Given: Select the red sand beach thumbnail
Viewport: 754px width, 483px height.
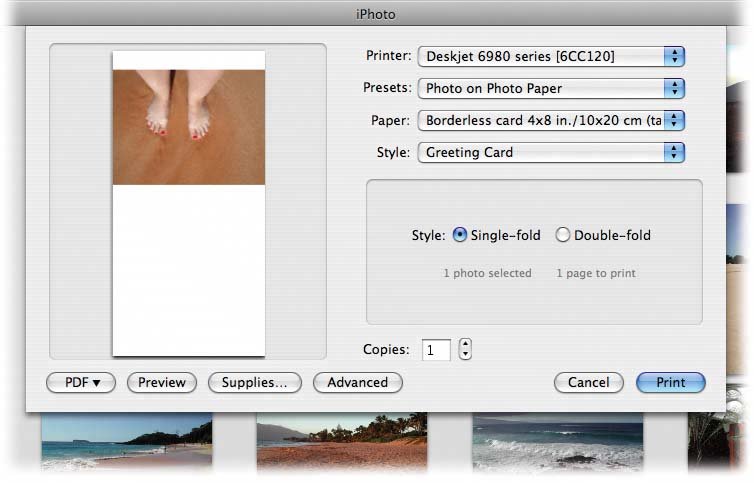Looking at the screenshot, I should [x=341, y=442].
